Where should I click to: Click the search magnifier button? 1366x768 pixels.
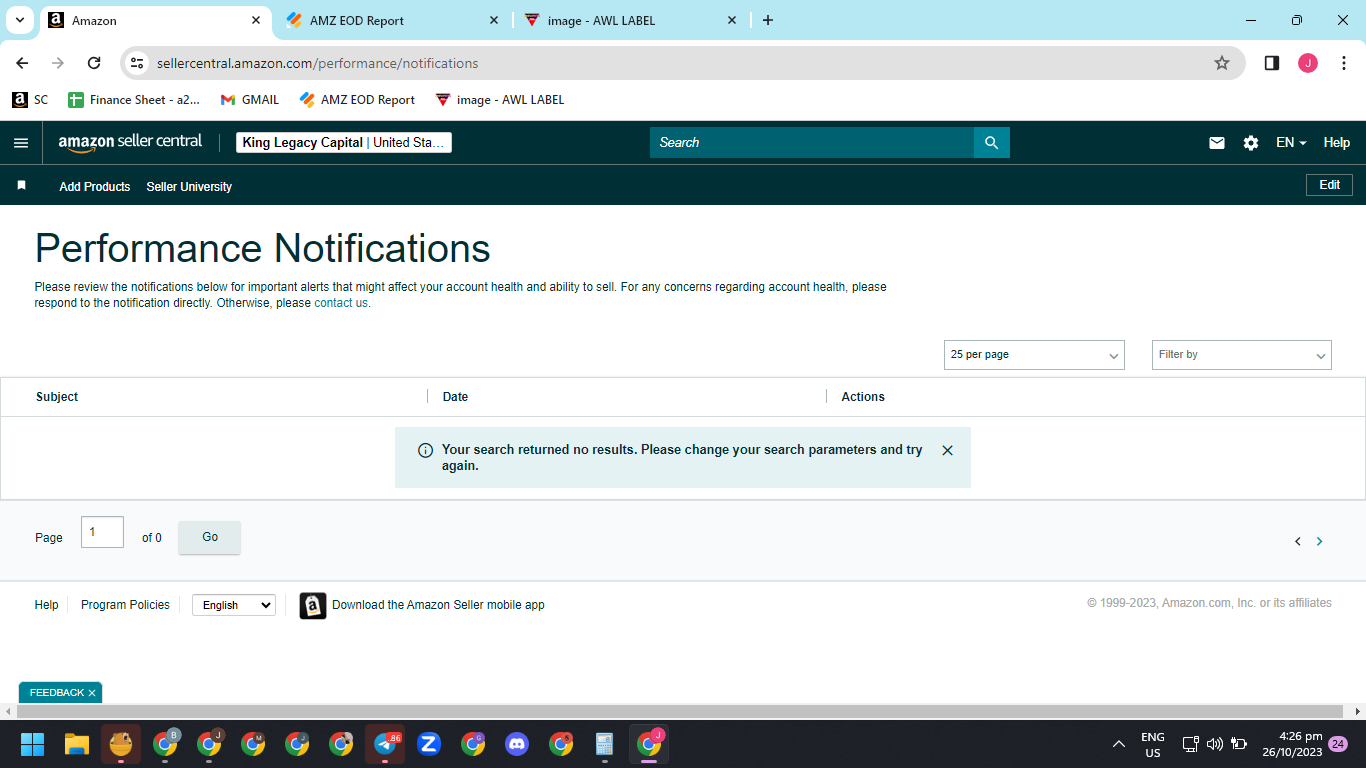[991, 143]
